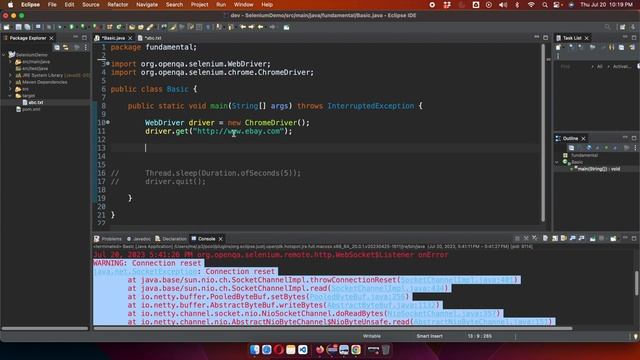Click the New Java Package icon

click(110, 27)
